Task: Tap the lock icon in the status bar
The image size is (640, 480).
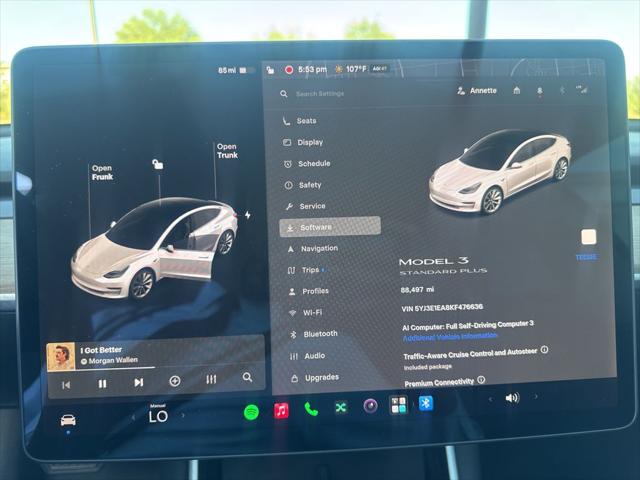Action: (x=270, y=70)
